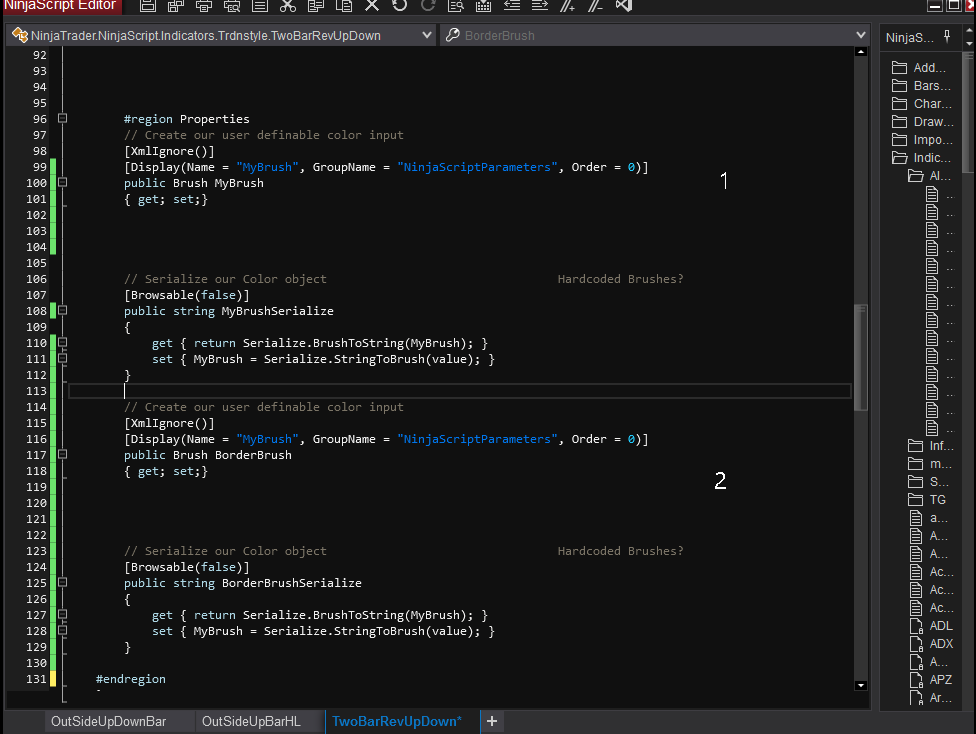Click the Undo arrow icon
Image resolution: width=976 pixels, height=734 pixels.
coord(400,6)
